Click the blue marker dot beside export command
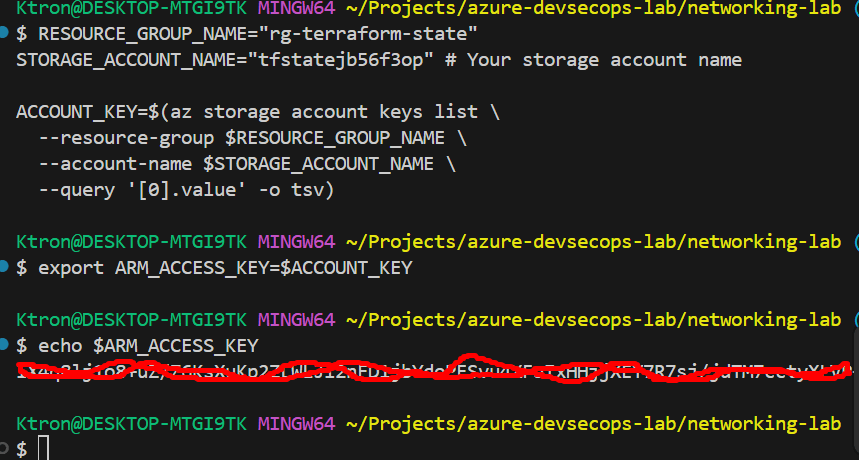Screen dimensions: 859x460 (5, 267)
